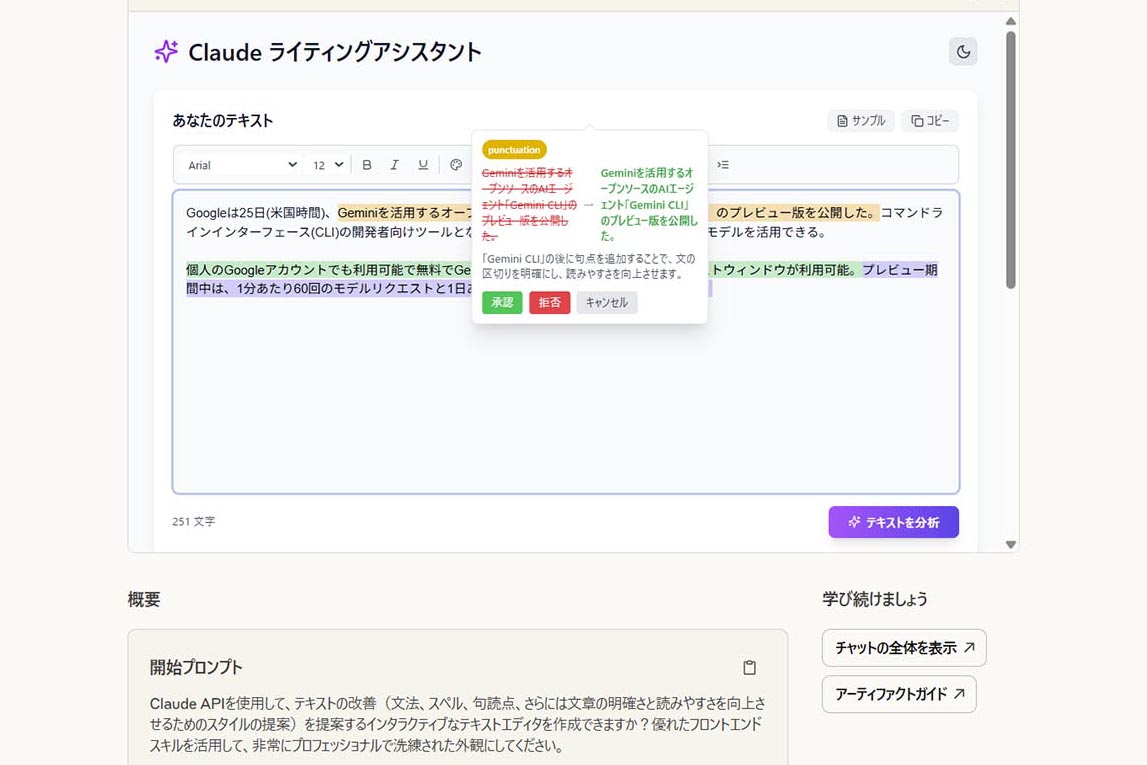The width and height of the screenshot is (1147, 765).
Task: Open the チャットの全体を表示 link
Action: coord(904,648)
